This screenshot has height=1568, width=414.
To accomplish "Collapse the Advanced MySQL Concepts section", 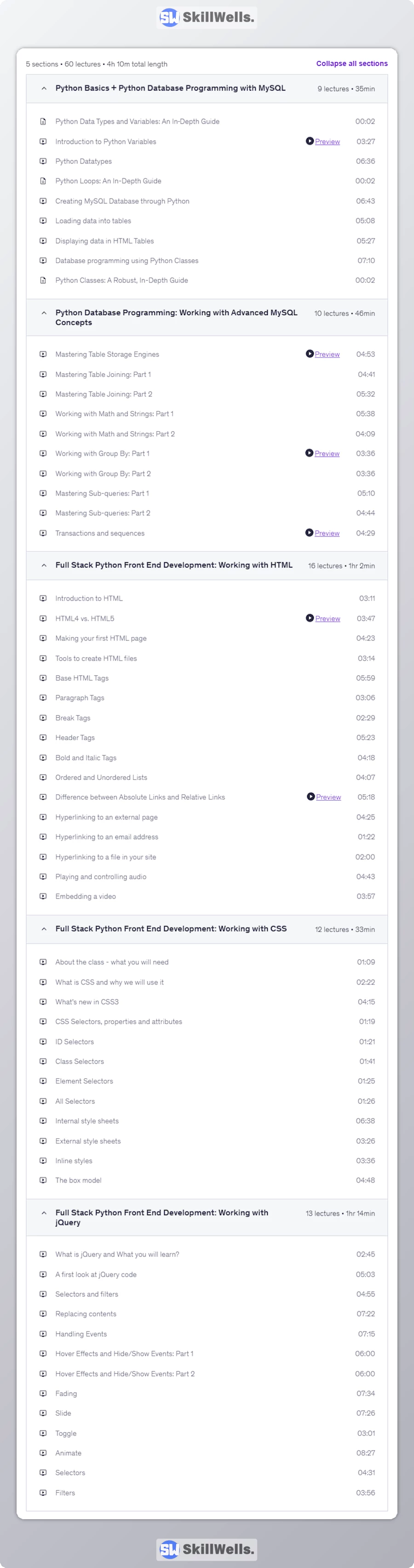I will coord(44,313).
